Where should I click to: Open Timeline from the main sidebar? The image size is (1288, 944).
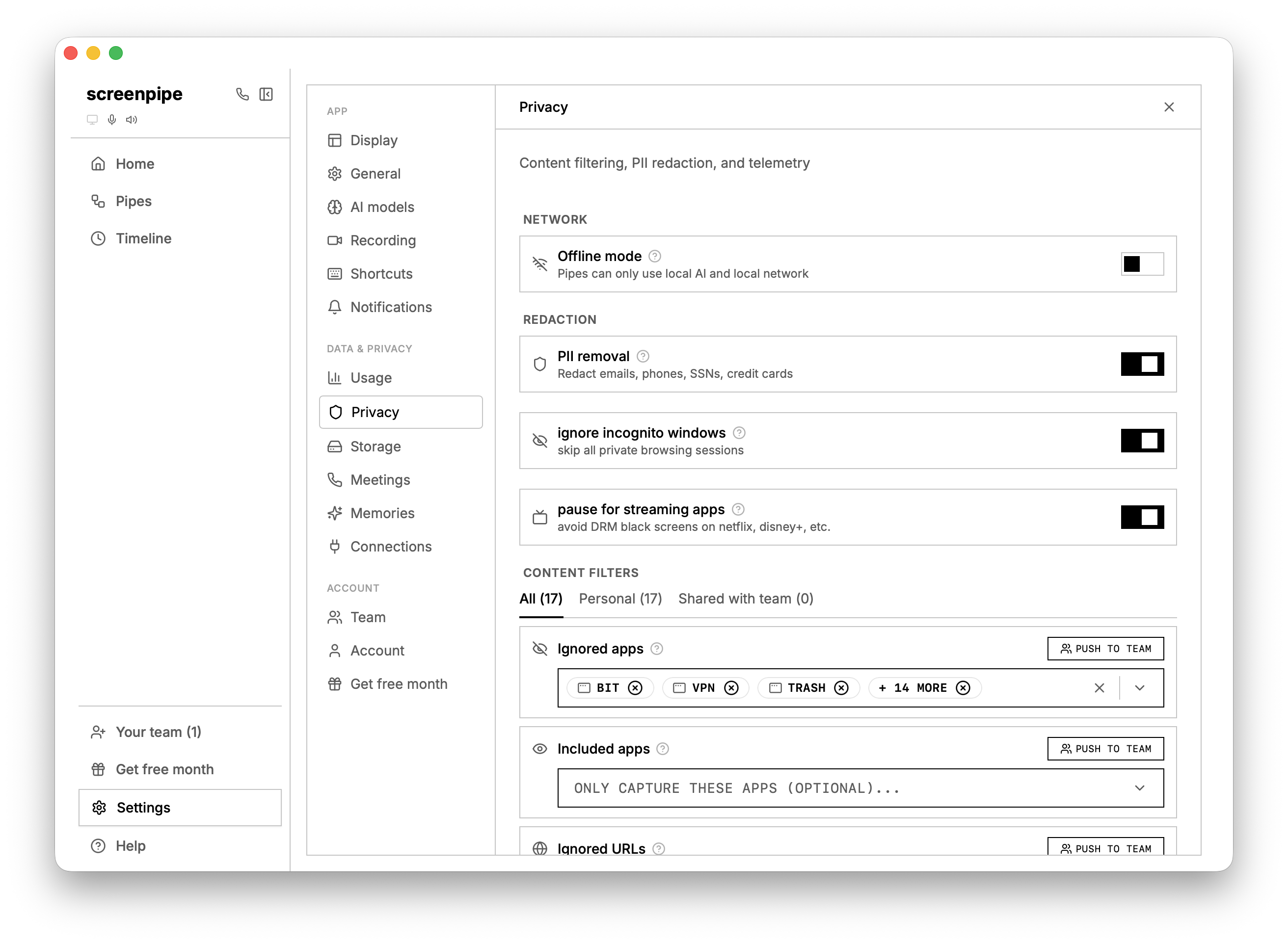click(143, 238)
